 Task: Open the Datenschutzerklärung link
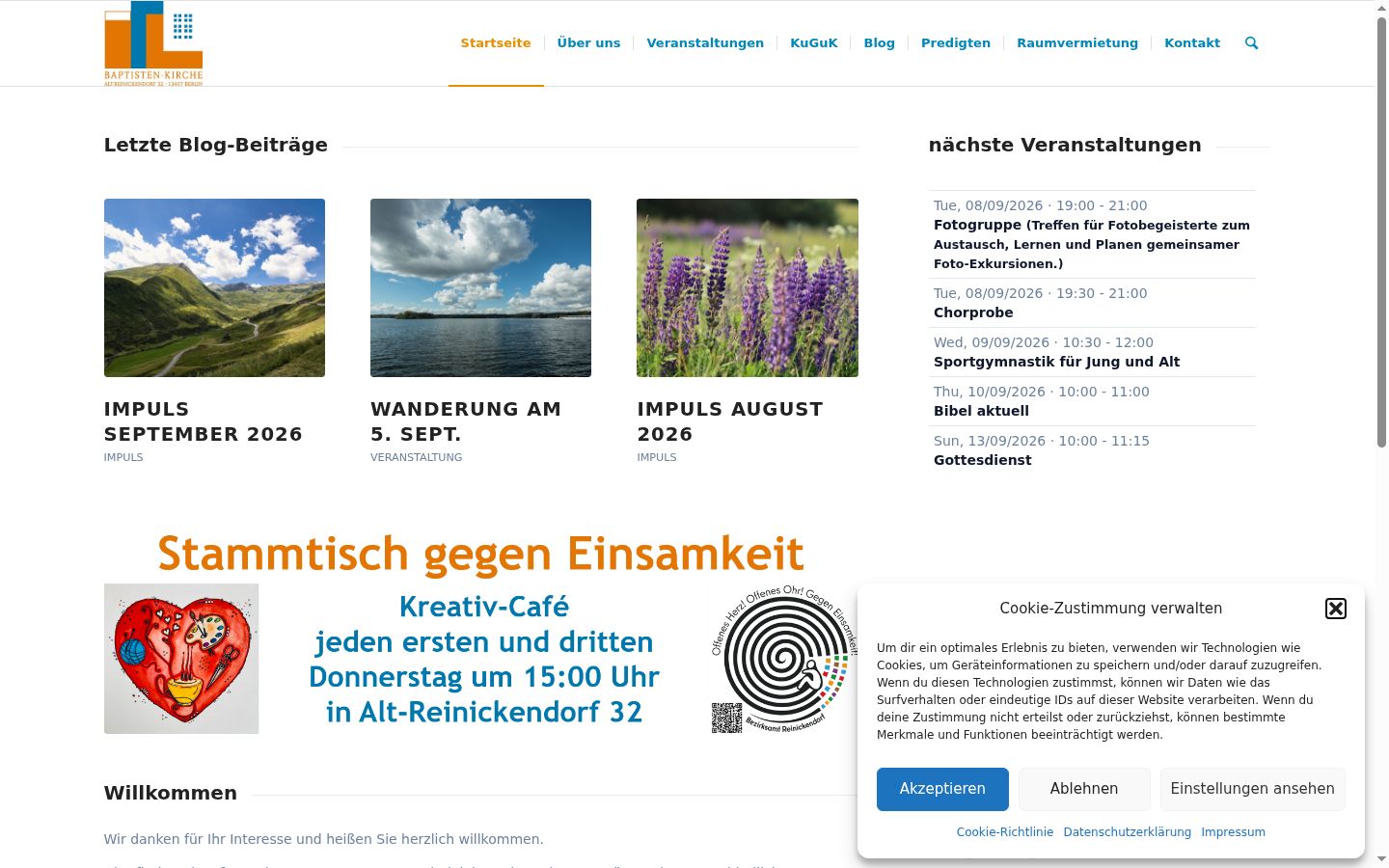(x=1128, y=832)
